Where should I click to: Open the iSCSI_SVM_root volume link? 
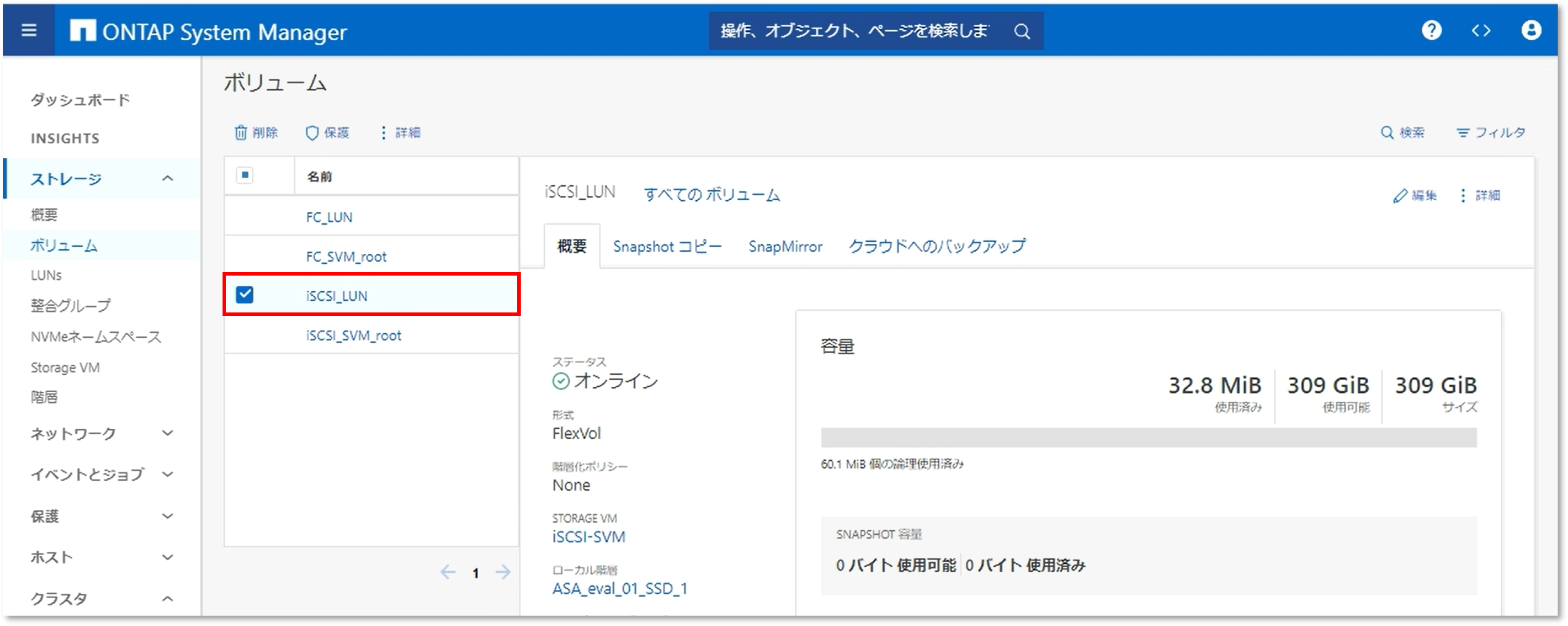click(354, 335)
